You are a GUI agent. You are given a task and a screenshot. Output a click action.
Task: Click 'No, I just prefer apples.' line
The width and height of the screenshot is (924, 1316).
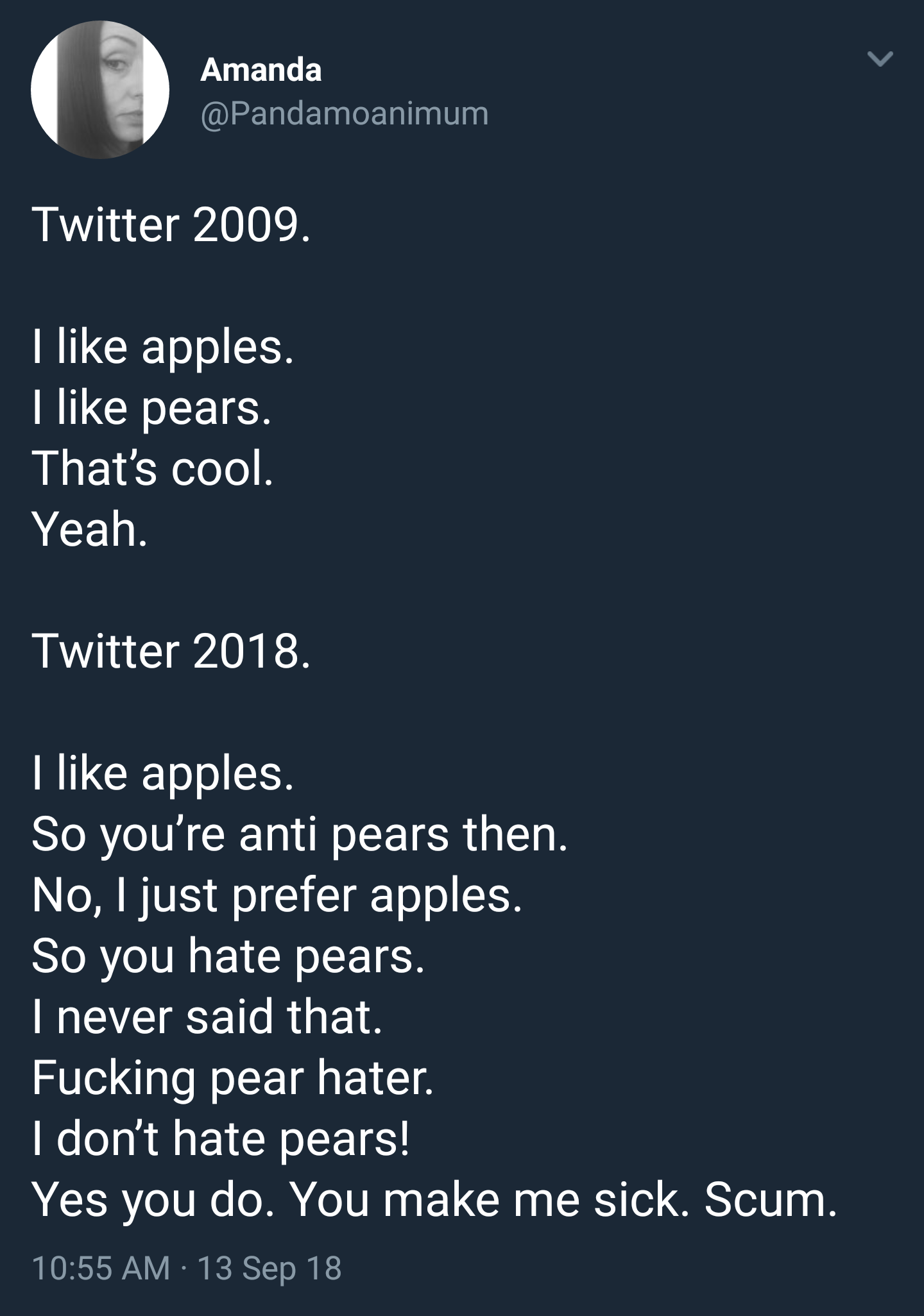click(x=277, y=896)
